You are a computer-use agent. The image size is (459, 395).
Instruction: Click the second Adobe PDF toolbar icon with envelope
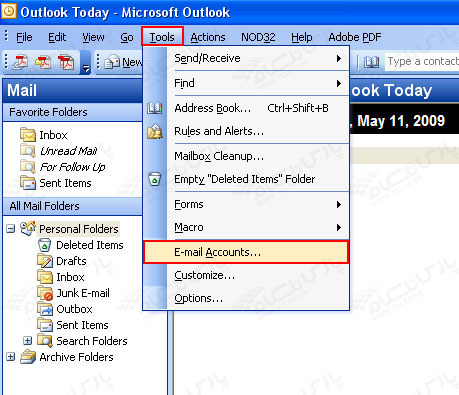pos(43,62)
